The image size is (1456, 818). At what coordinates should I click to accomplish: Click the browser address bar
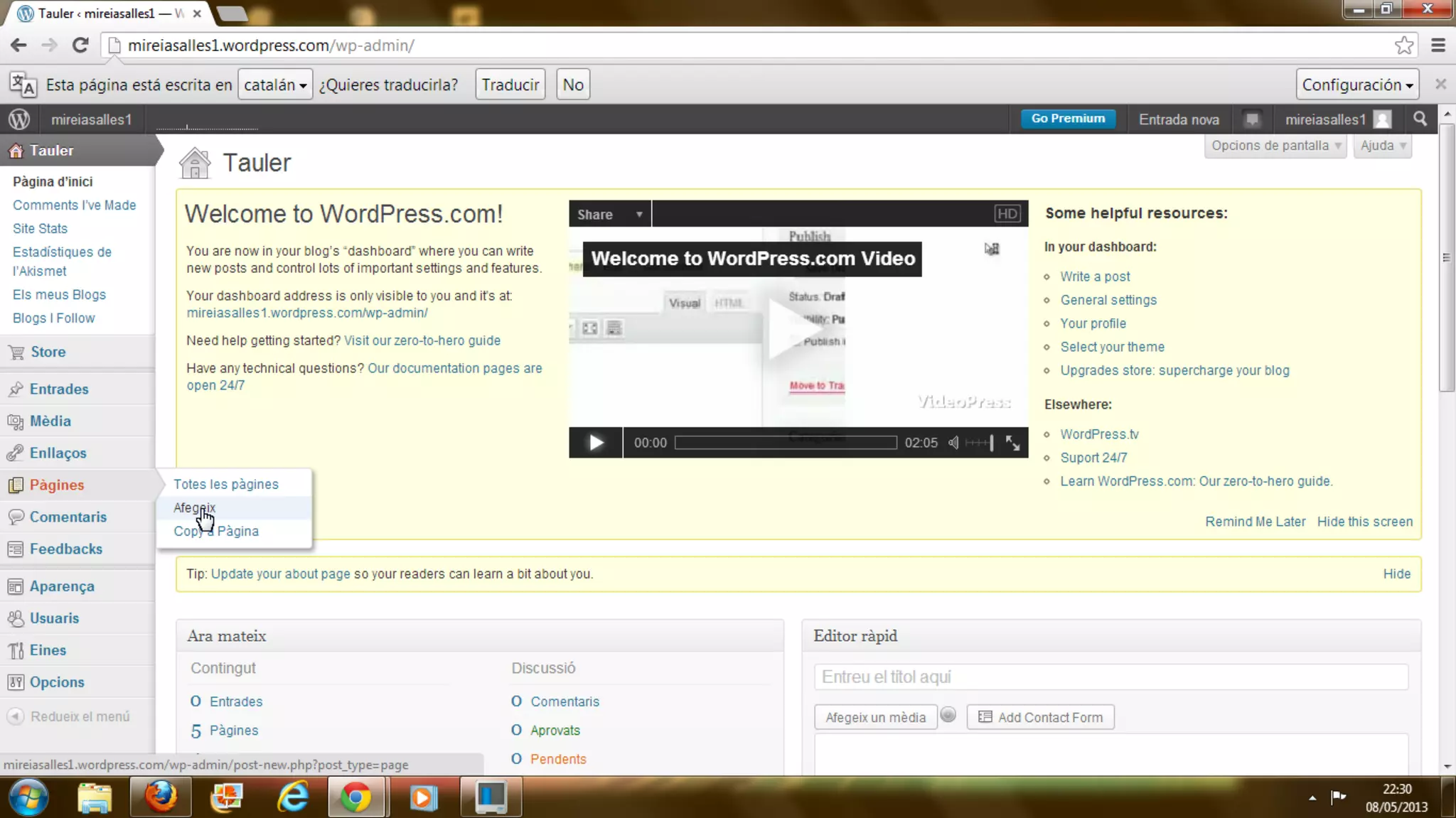pos(746,45)
